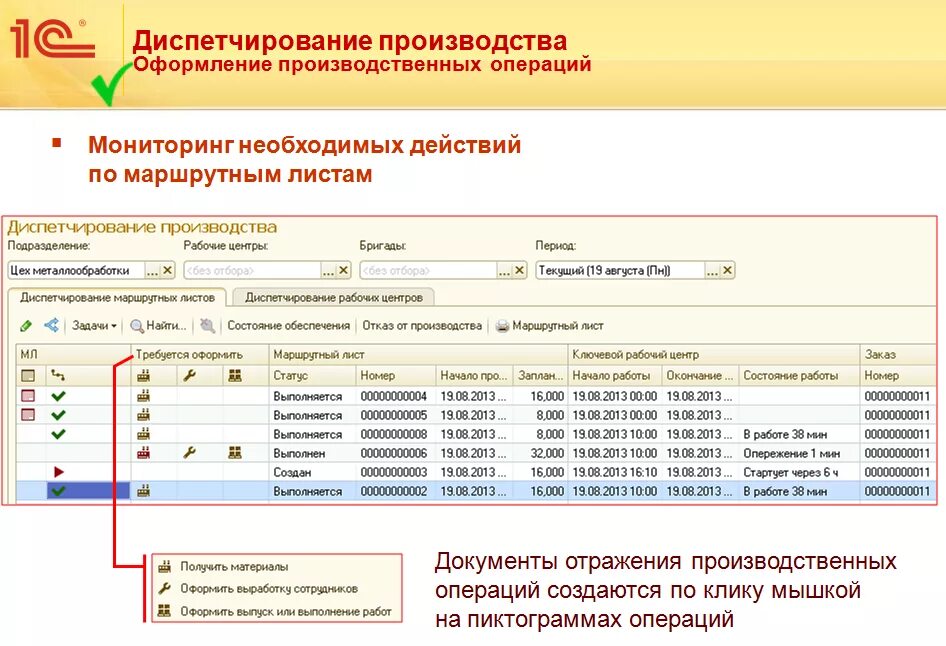This screenshot has width=946, height=646.
Task: Click the blue structure icon beside the pencil
Action: 51,325
